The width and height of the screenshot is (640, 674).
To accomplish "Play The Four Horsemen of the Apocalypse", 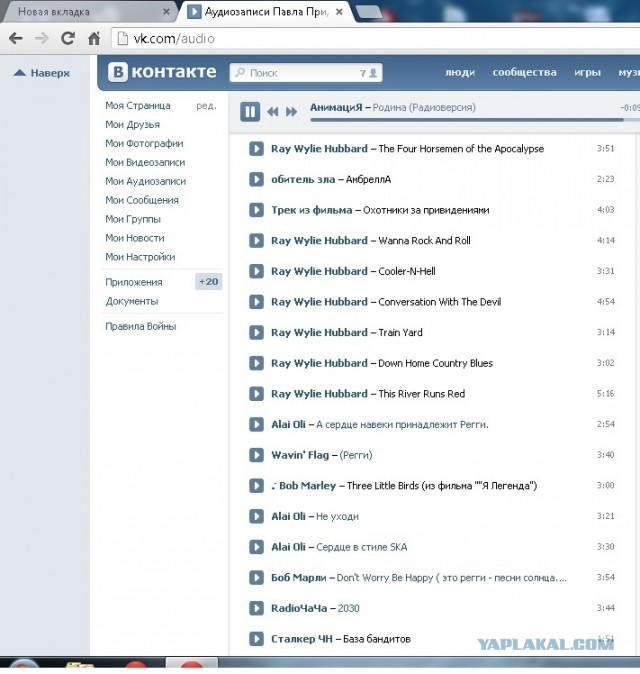I will pos(256,149).
